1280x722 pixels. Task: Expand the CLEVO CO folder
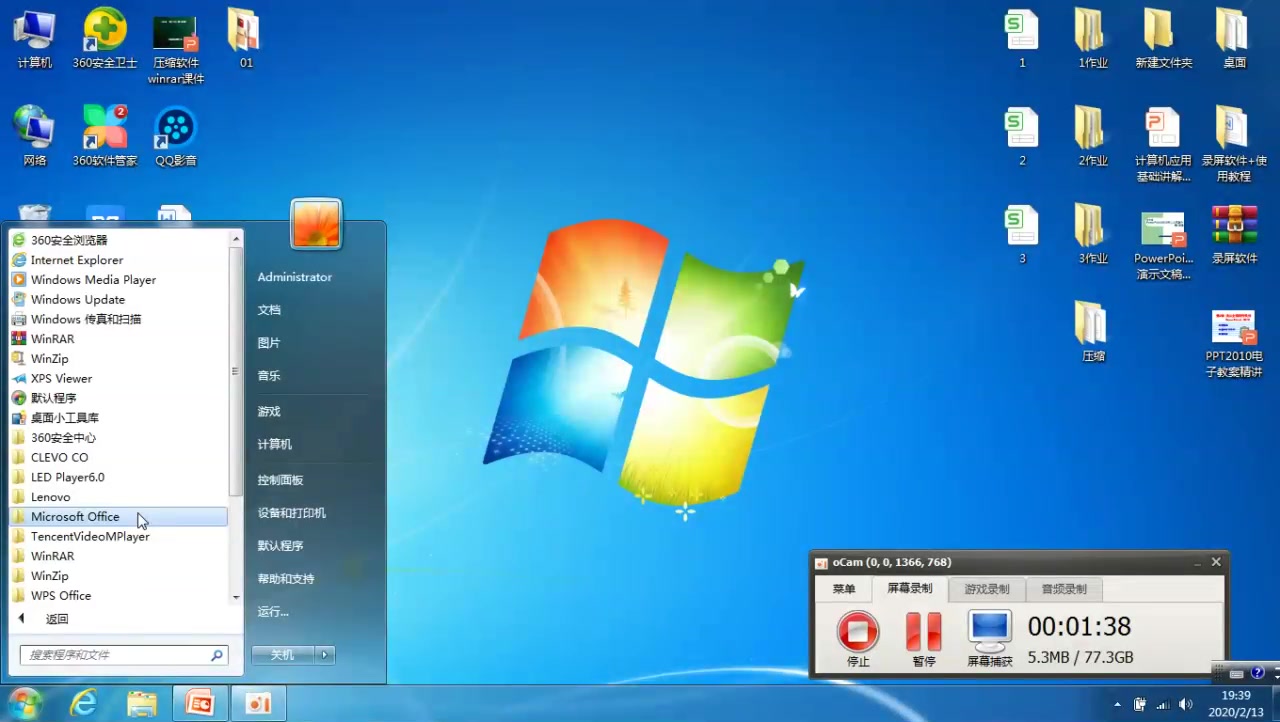118,458
